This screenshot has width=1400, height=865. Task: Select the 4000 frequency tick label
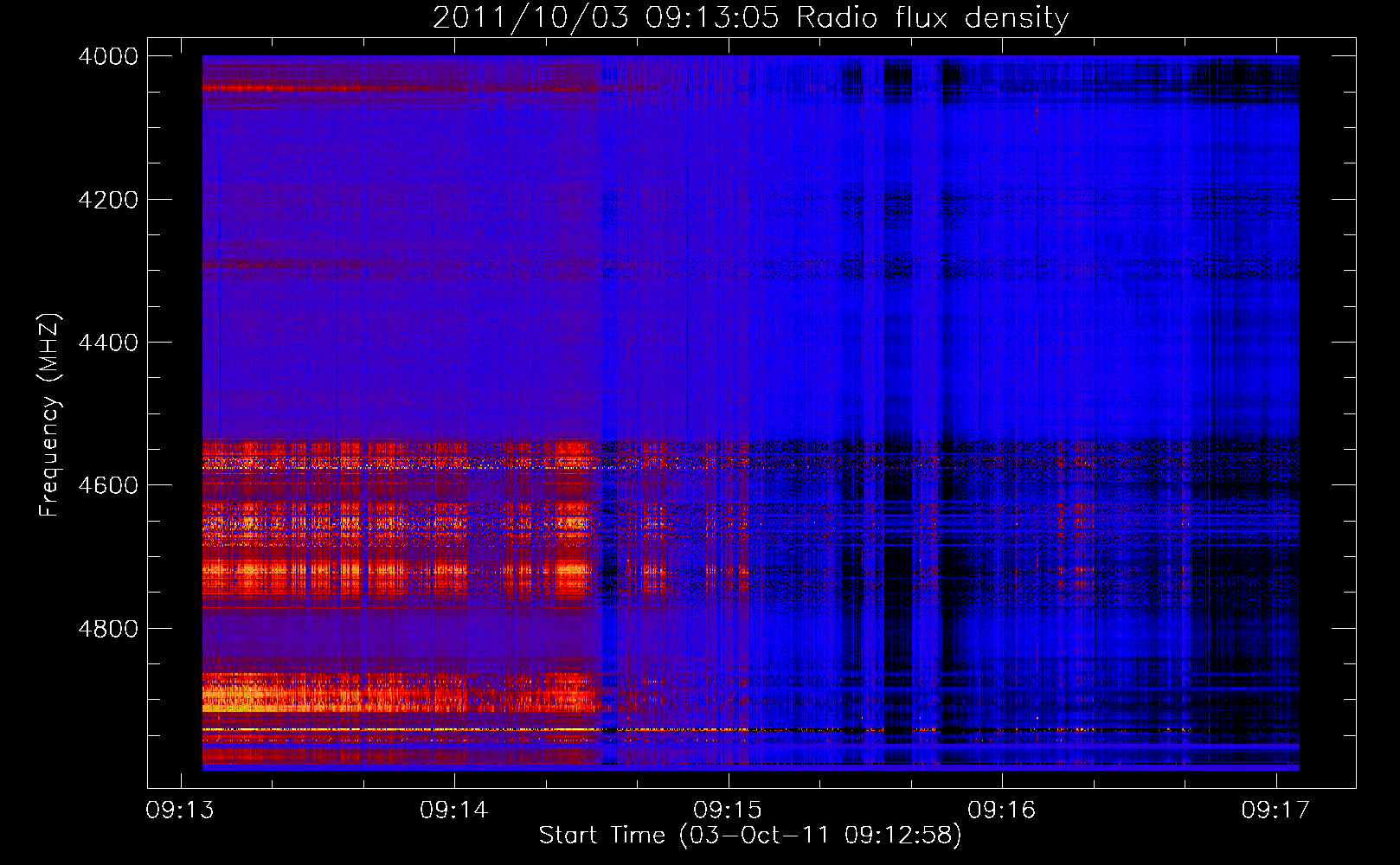[x=108, y=56]
